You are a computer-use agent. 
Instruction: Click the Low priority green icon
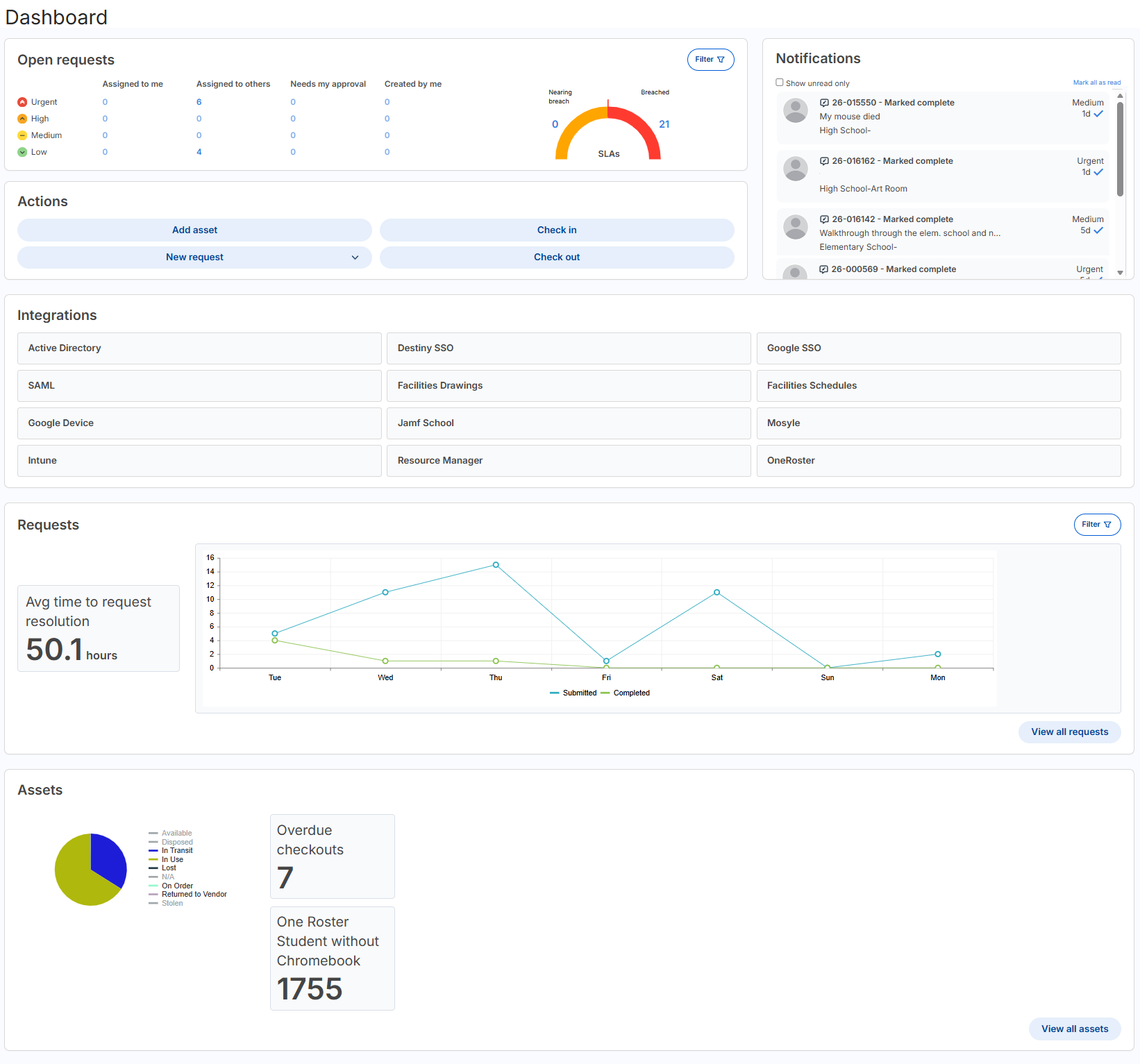click(x=22, y=152)
